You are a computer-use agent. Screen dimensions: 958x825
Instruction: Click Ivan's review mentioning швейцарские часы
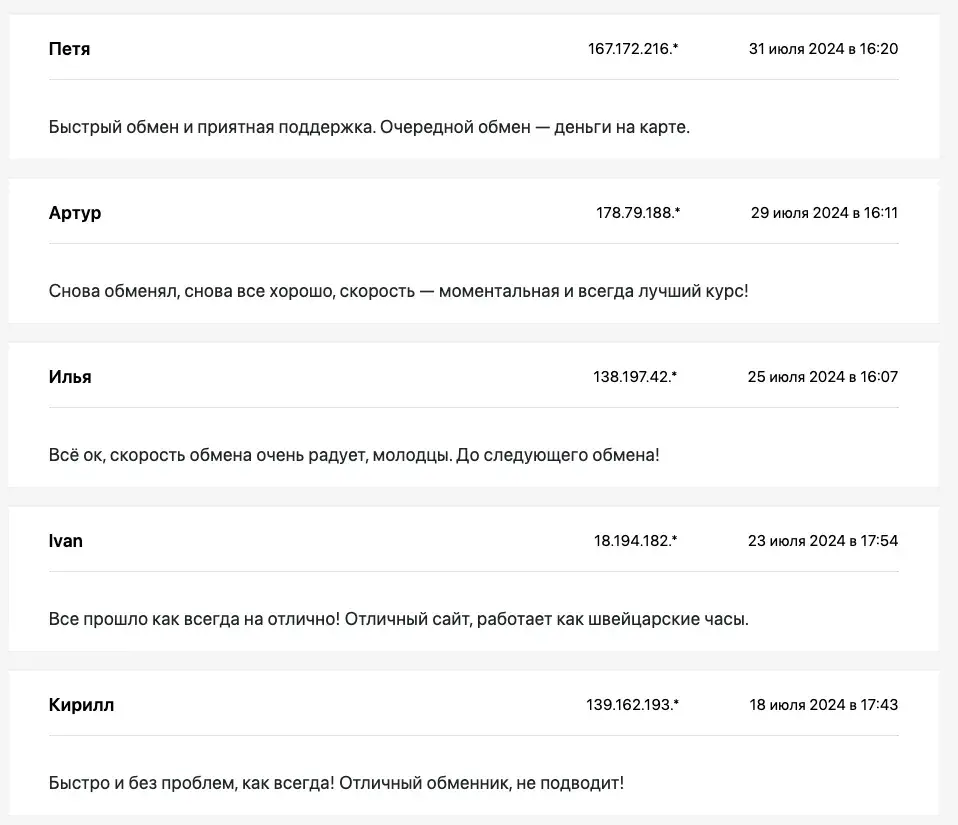(x=398, y=619)
